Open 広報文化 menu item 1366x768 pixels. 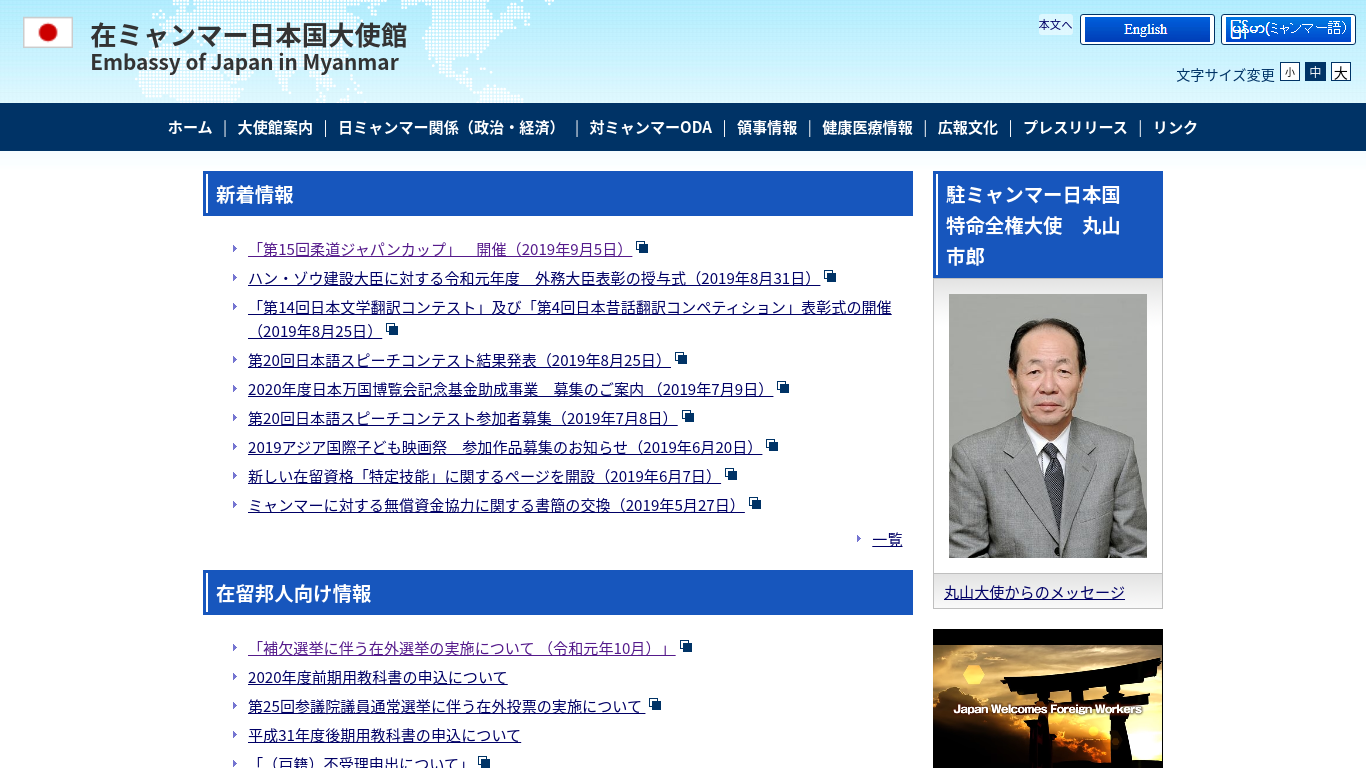tap(968, 127)
